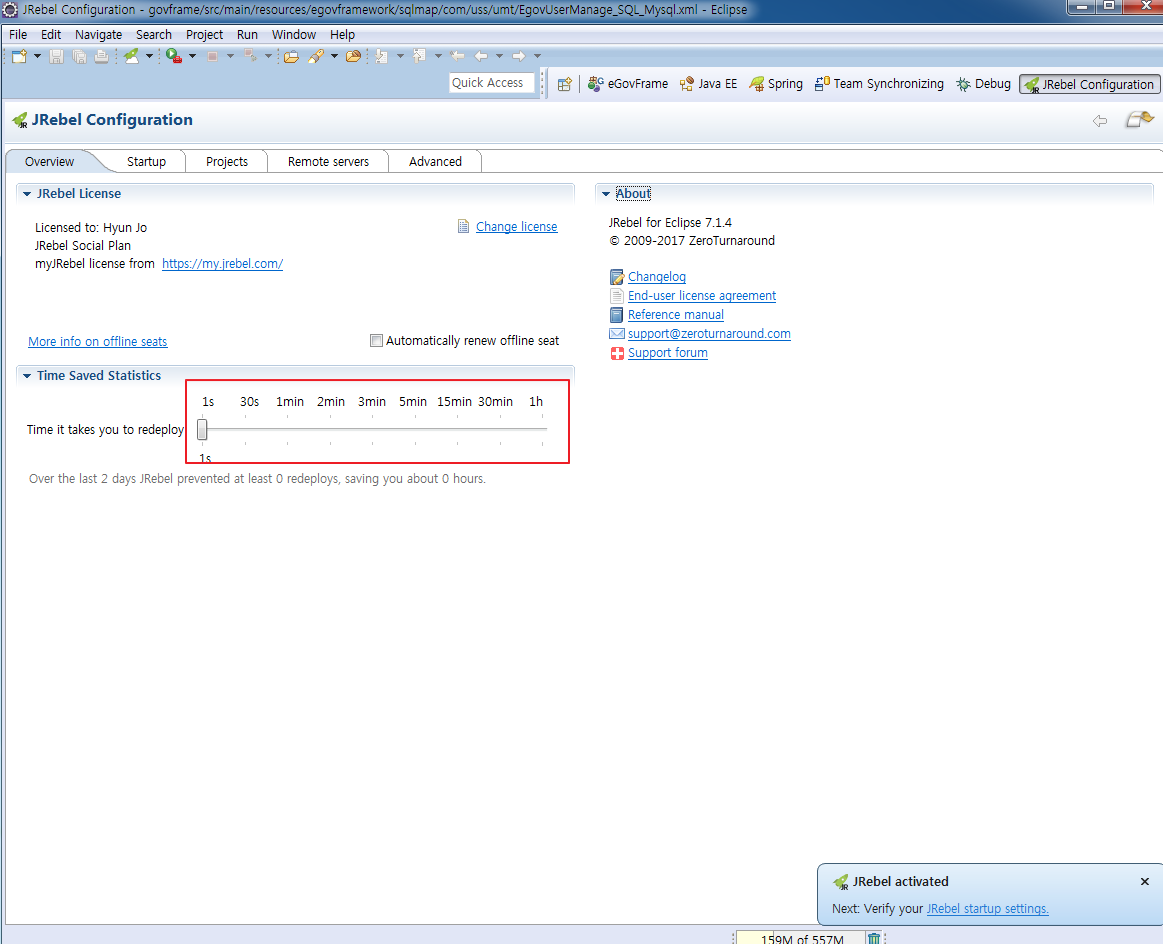Open the Window menu

[294, 35]
